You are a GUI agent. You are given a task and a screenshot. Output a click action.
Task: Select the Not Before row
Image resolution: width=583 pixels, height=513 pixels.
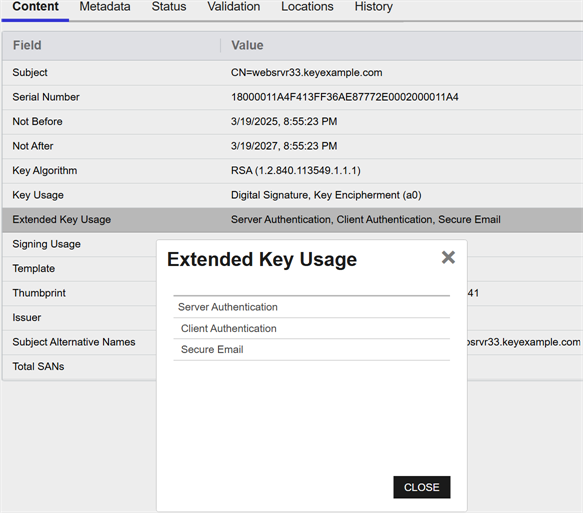pos(292,122)
